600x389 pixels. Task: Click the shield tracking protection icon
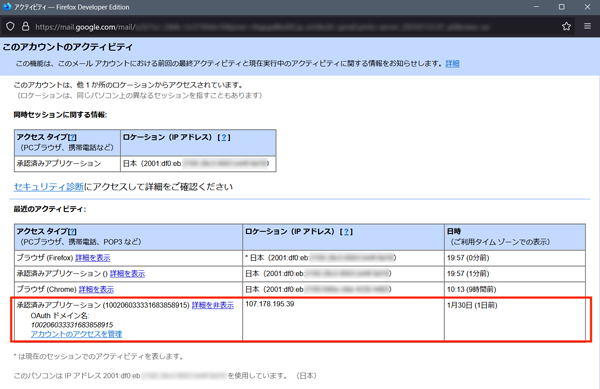[x=10, y=26]
